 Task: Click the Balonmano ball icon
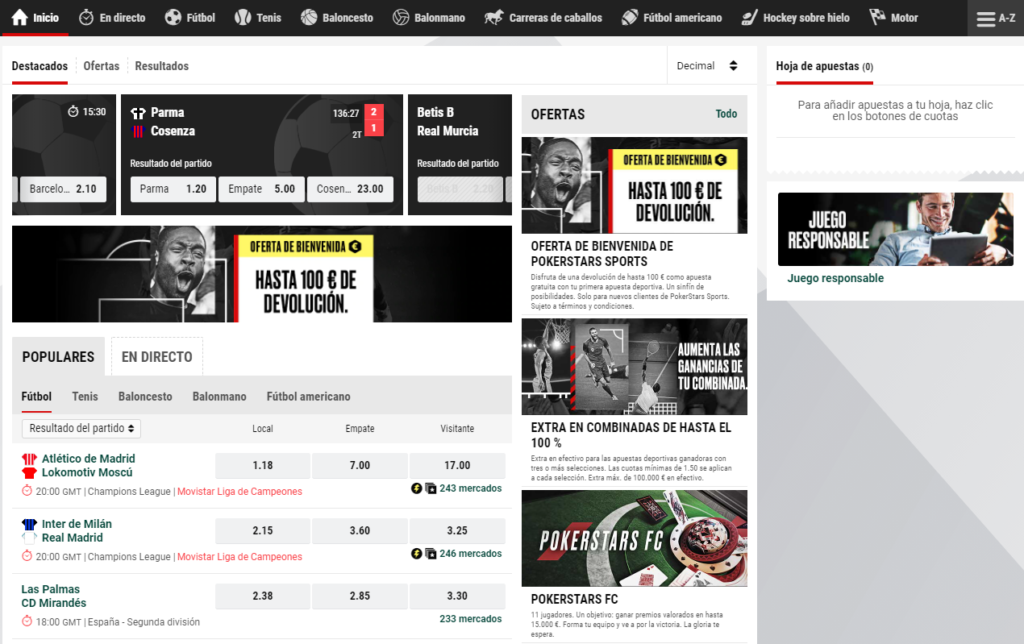401,18
